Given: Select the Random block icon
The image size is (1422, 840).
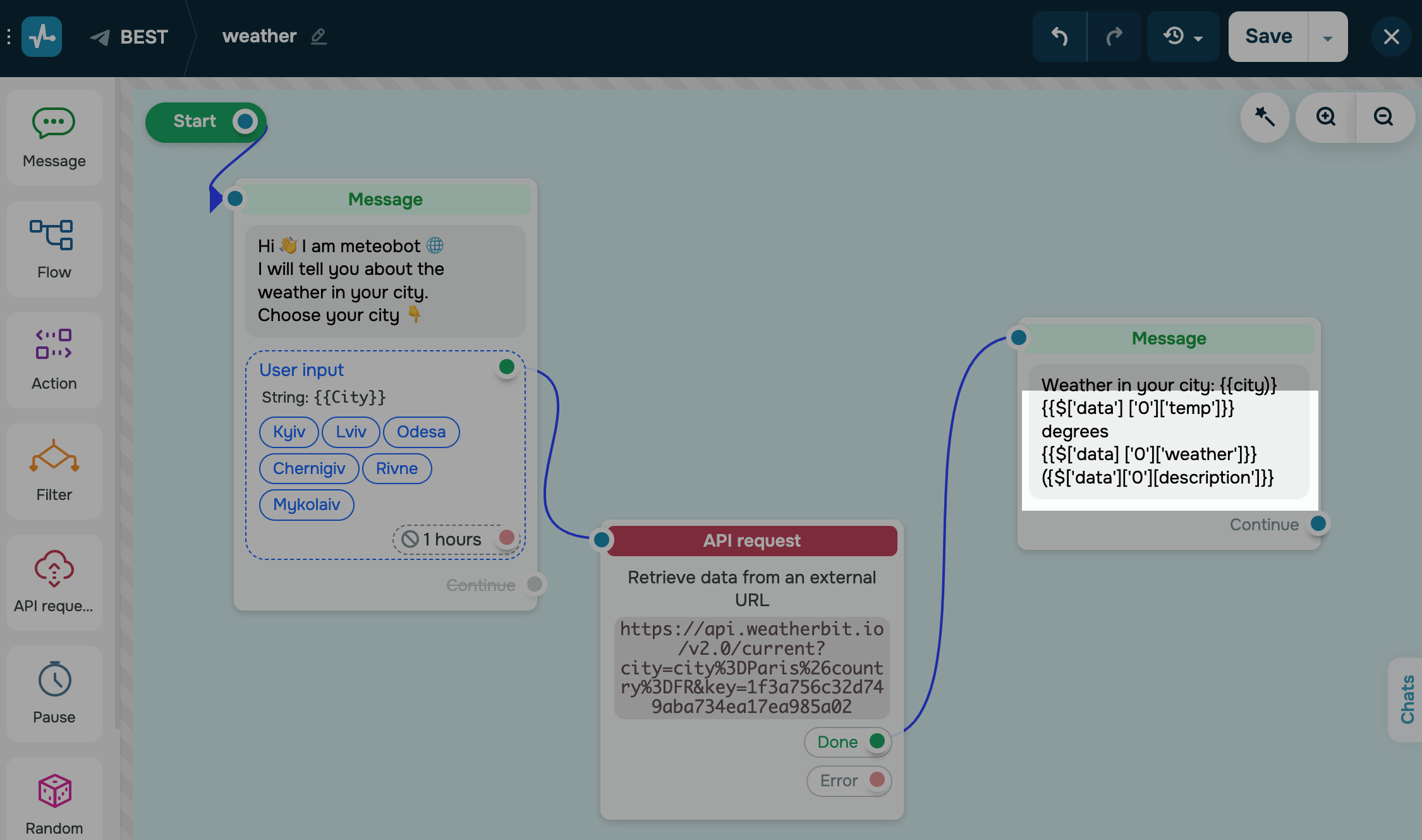Looking at the screenshot, I should tap(54, 791).
